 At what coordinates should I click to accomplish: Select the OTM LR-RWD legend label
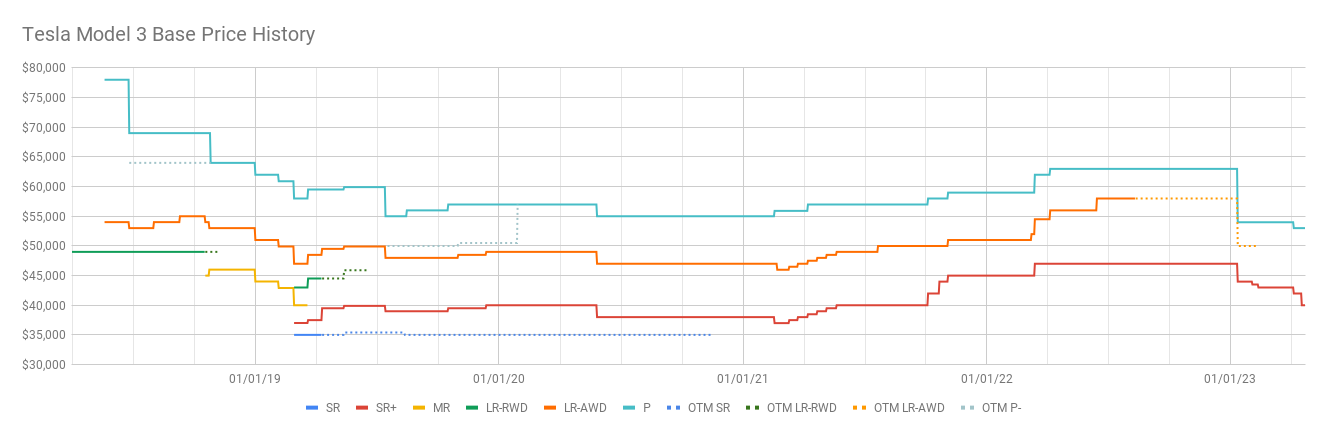(x=801, y=408)
